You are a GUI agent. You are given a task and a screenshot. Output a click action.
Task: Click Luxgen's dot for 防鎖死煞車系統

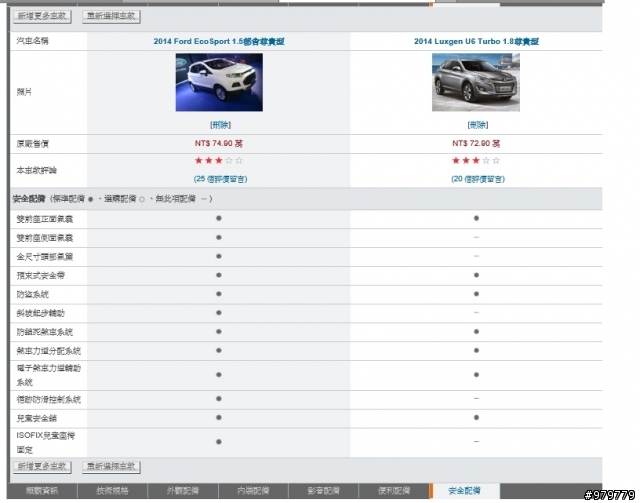tap(476, 332)
